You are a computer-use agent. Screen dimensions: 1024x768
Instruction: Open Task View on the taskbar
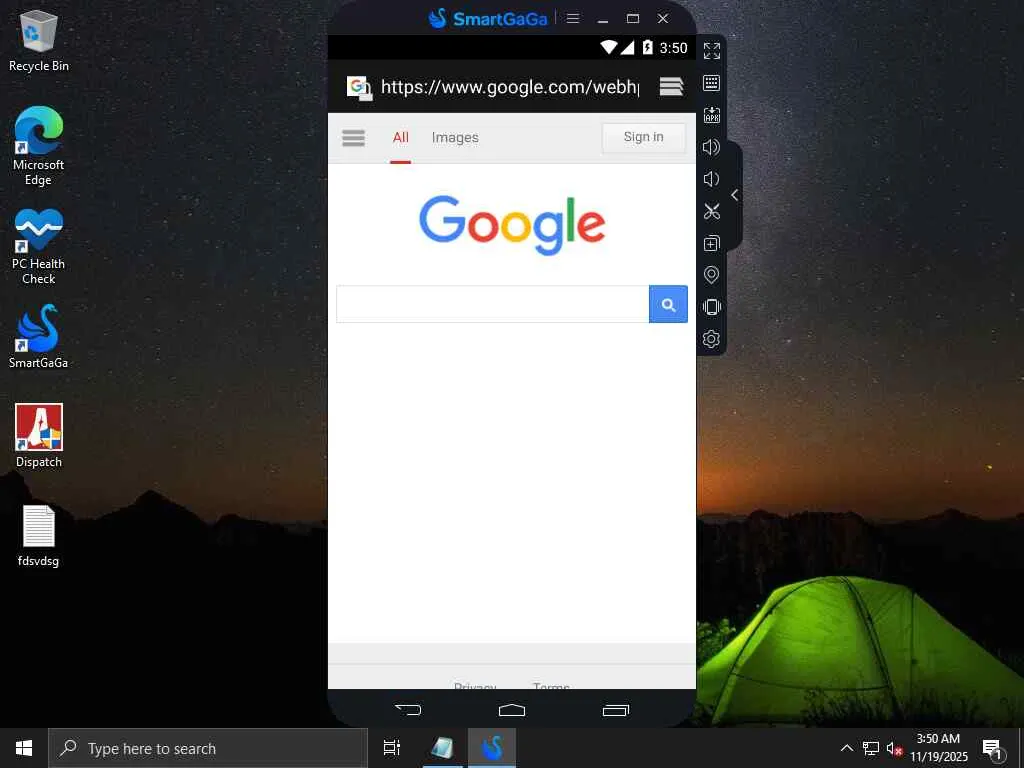tap(392, 748)
